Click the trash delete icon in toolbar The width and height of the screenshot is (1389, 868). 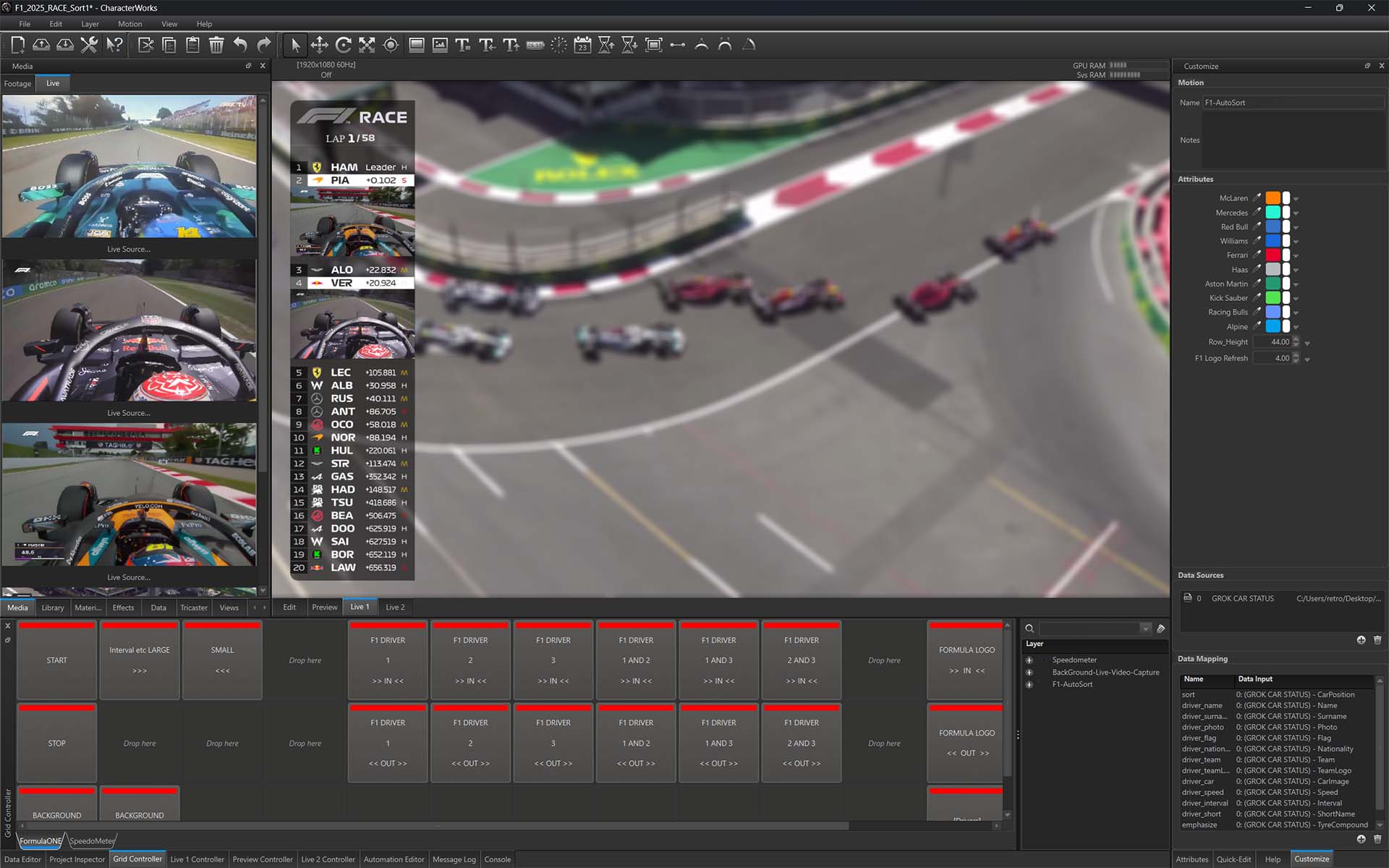pyautogui.click(x=216, y=45)
